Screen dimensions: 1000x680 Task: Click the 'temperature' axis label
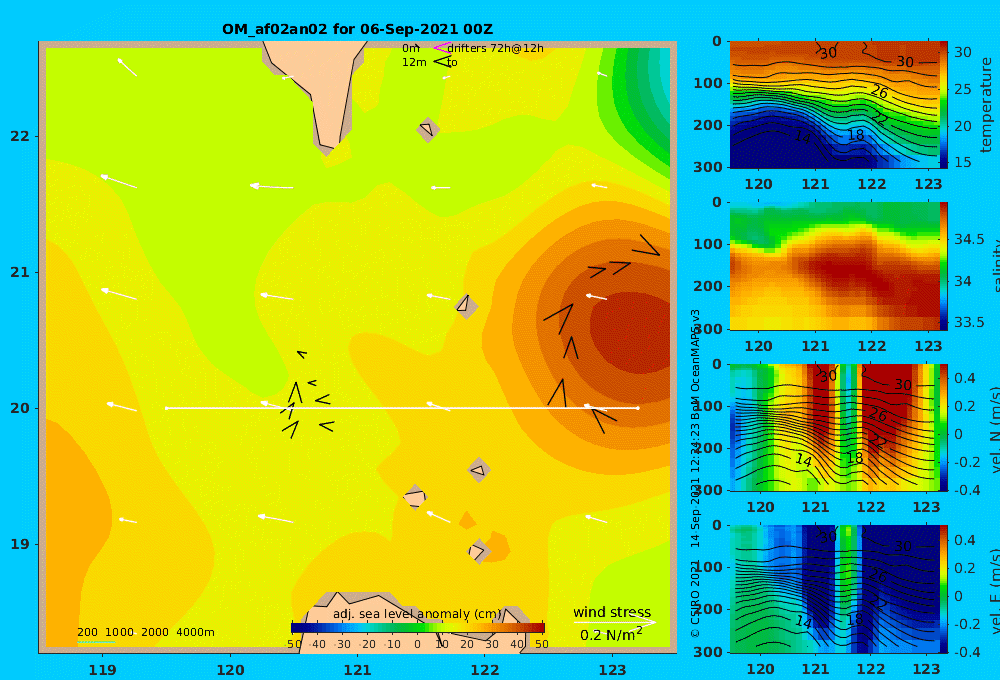pos(986,105)
